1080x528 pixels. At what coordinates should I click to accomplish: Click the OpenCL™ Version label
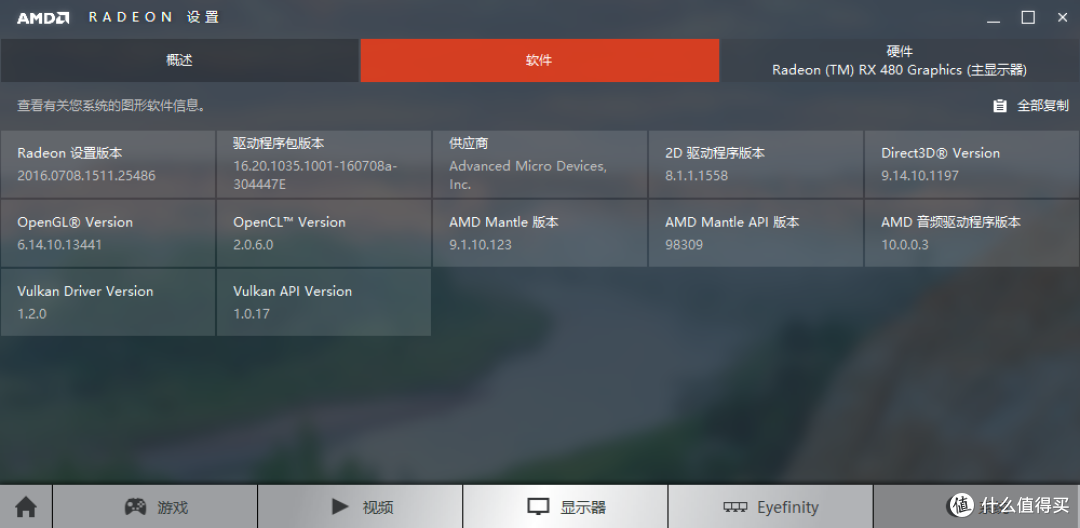(289, 222)
